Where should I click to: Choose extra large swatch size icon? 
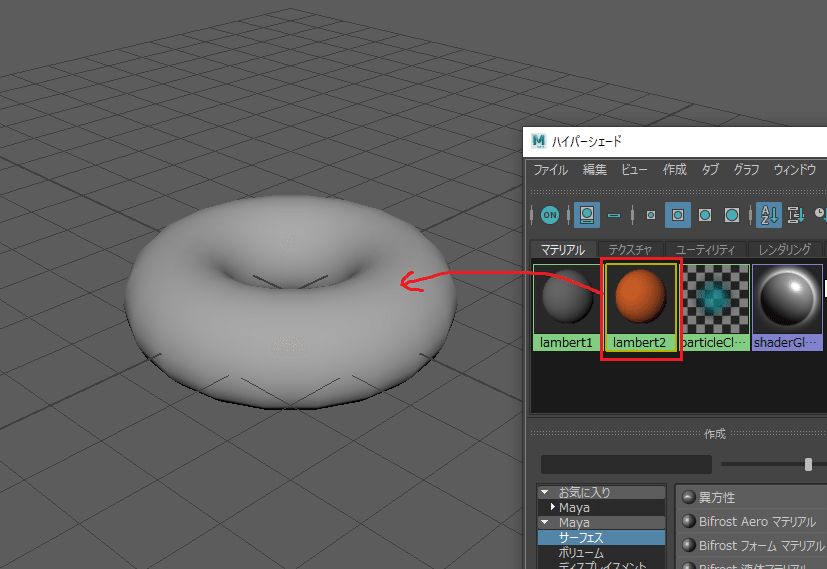click(732, 215)
